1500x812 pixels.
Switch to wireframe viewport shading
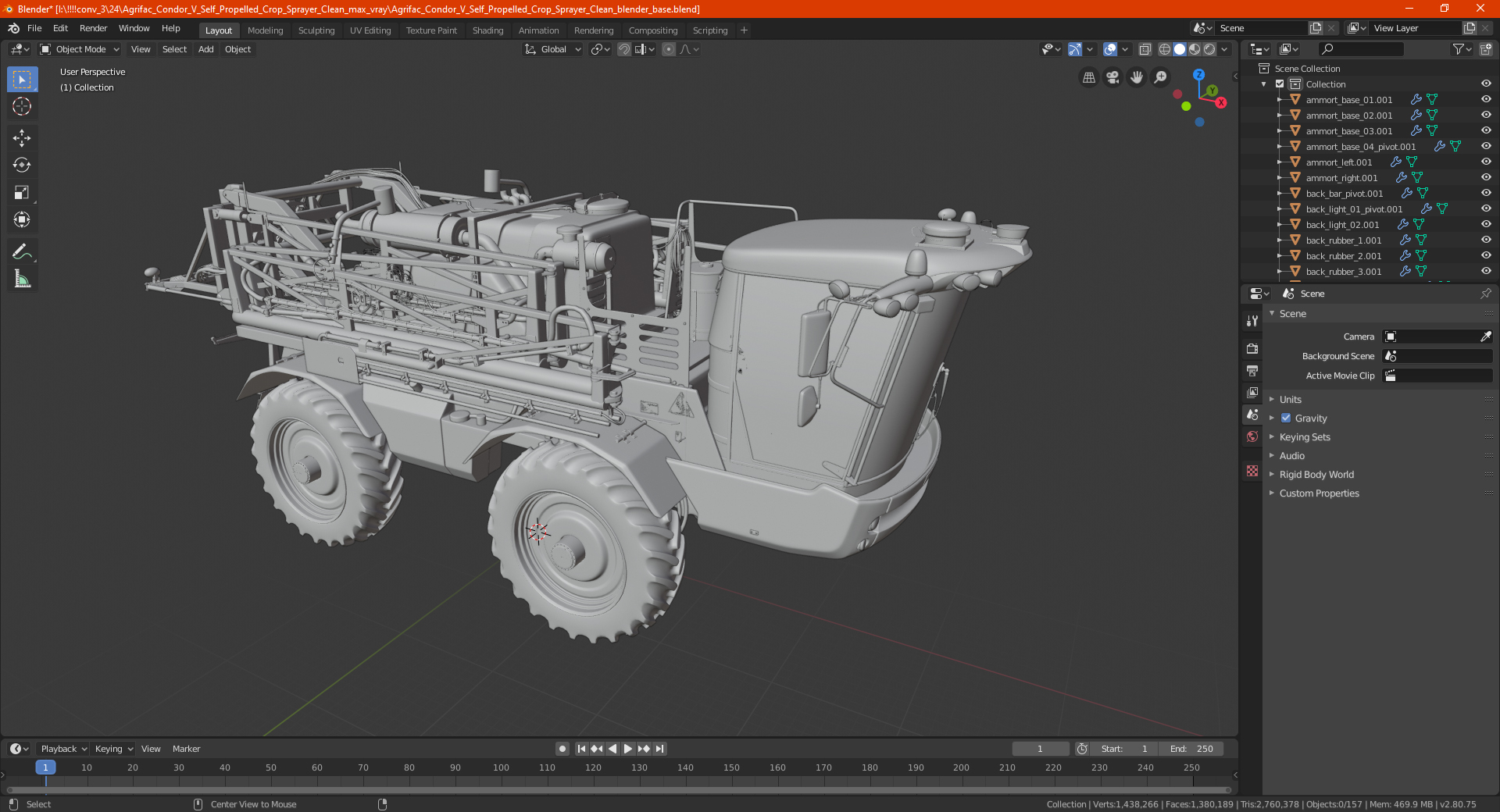(1164, 49)
